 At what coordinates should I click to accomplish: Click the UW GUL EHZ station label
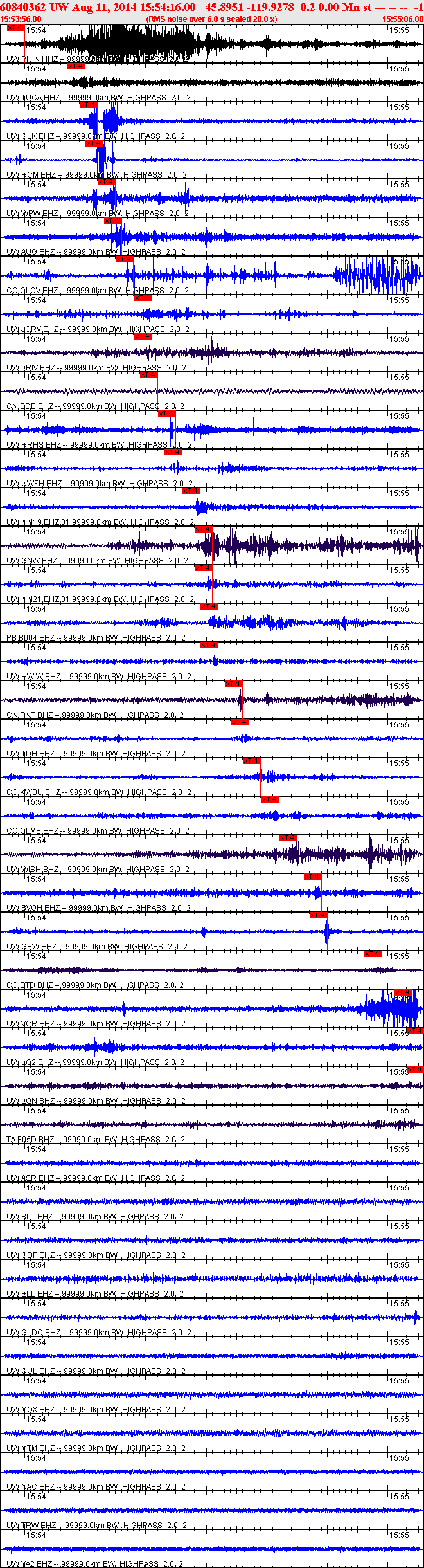pos(96,1371)
